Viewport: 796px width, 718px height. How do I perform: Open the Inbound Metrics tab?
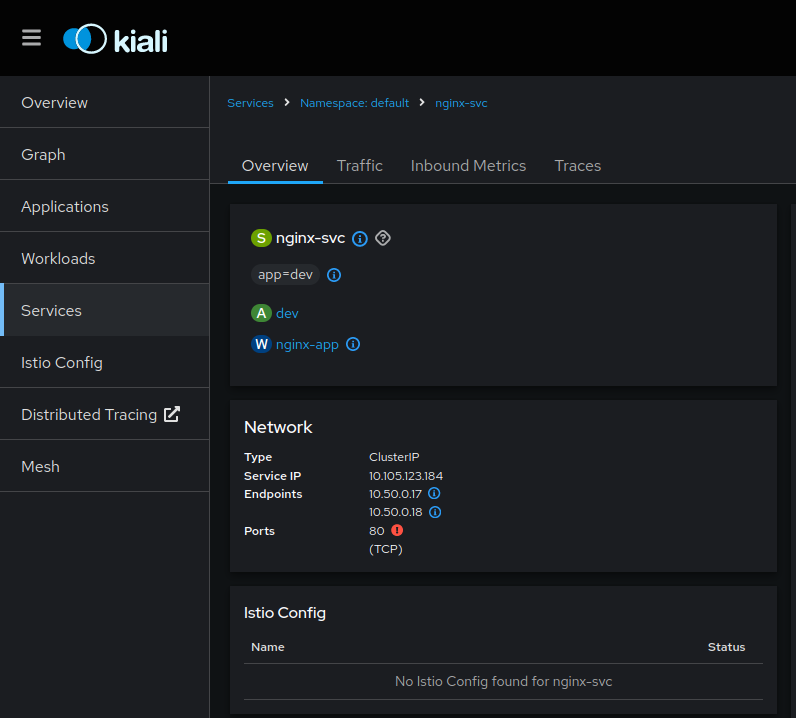[x=468, y=166]
